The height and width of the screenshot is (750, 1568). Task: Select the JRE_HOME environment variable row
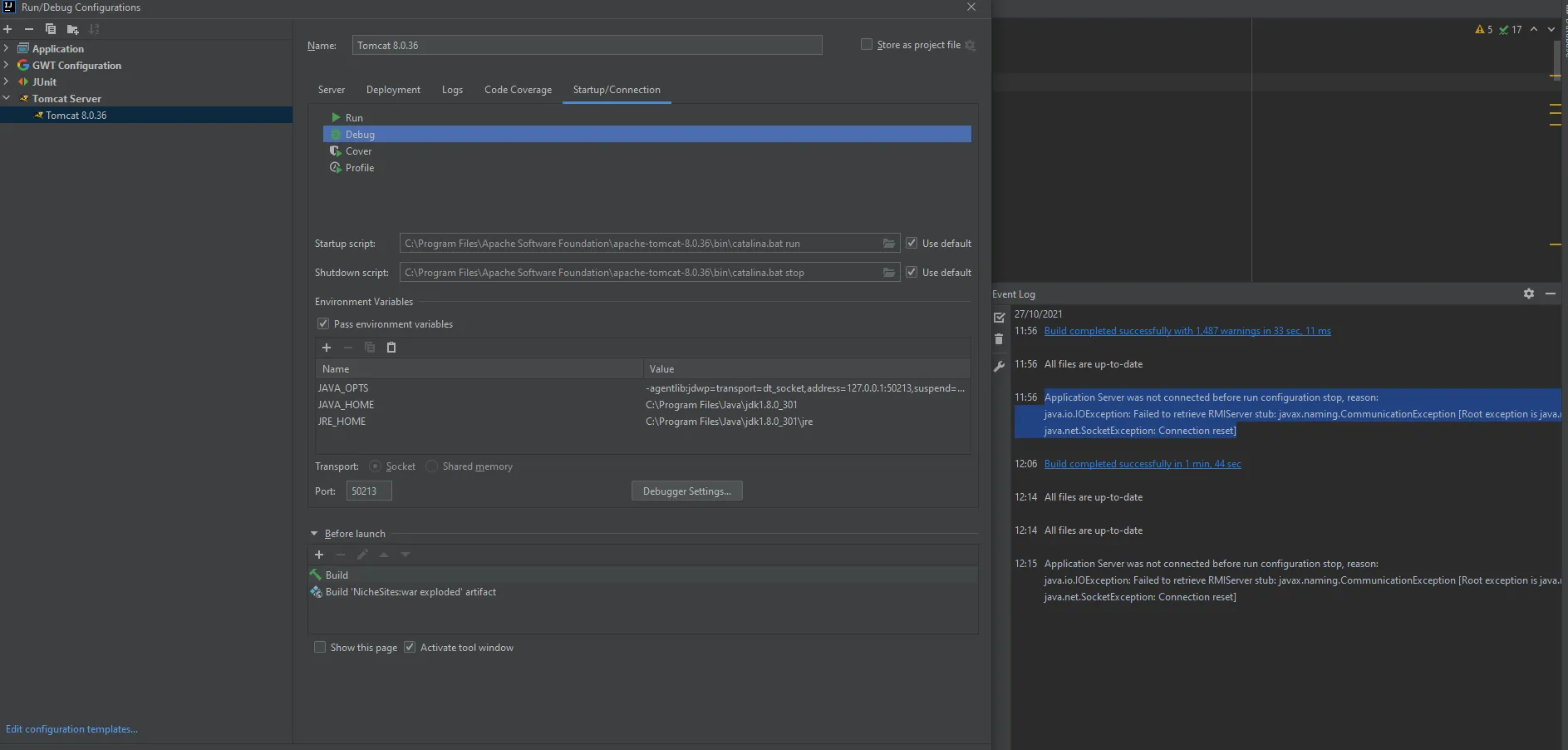click(642, 422)
